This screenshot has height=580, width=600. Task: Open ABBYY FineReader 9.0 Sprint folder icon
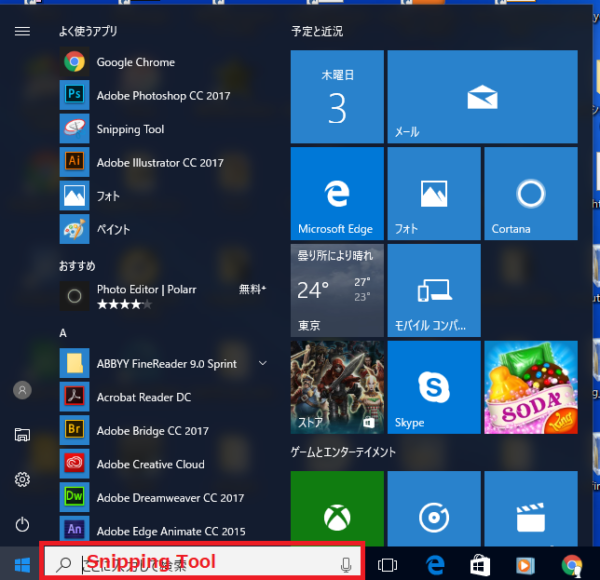point(75,363)
